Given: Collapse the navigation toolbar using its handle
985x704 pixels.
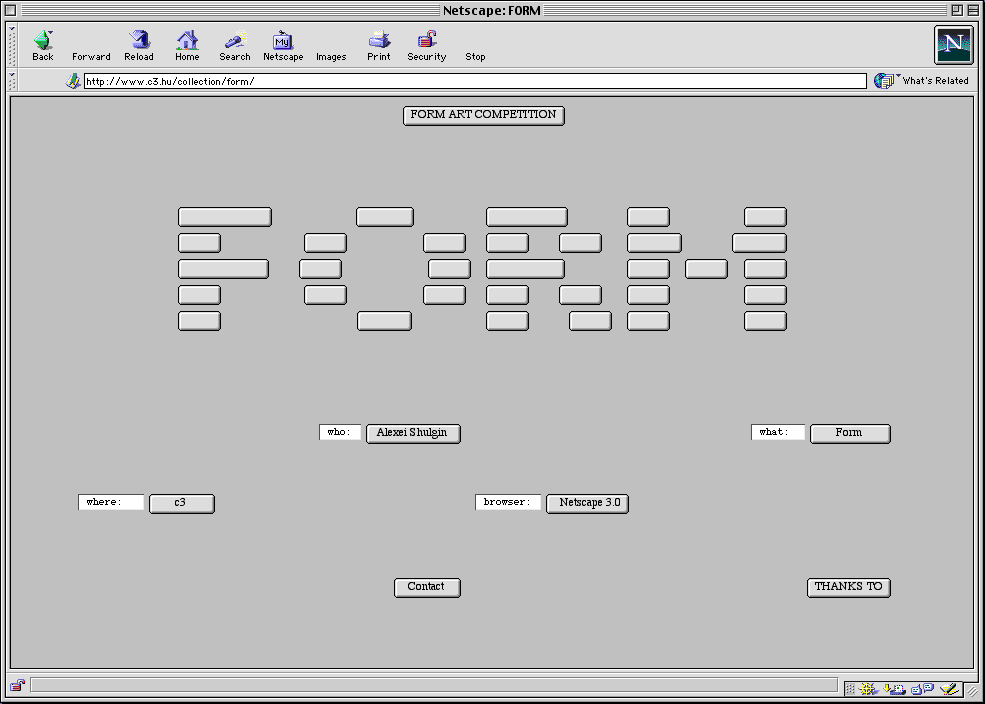Looking at the screenshot, I should point(13,45).
